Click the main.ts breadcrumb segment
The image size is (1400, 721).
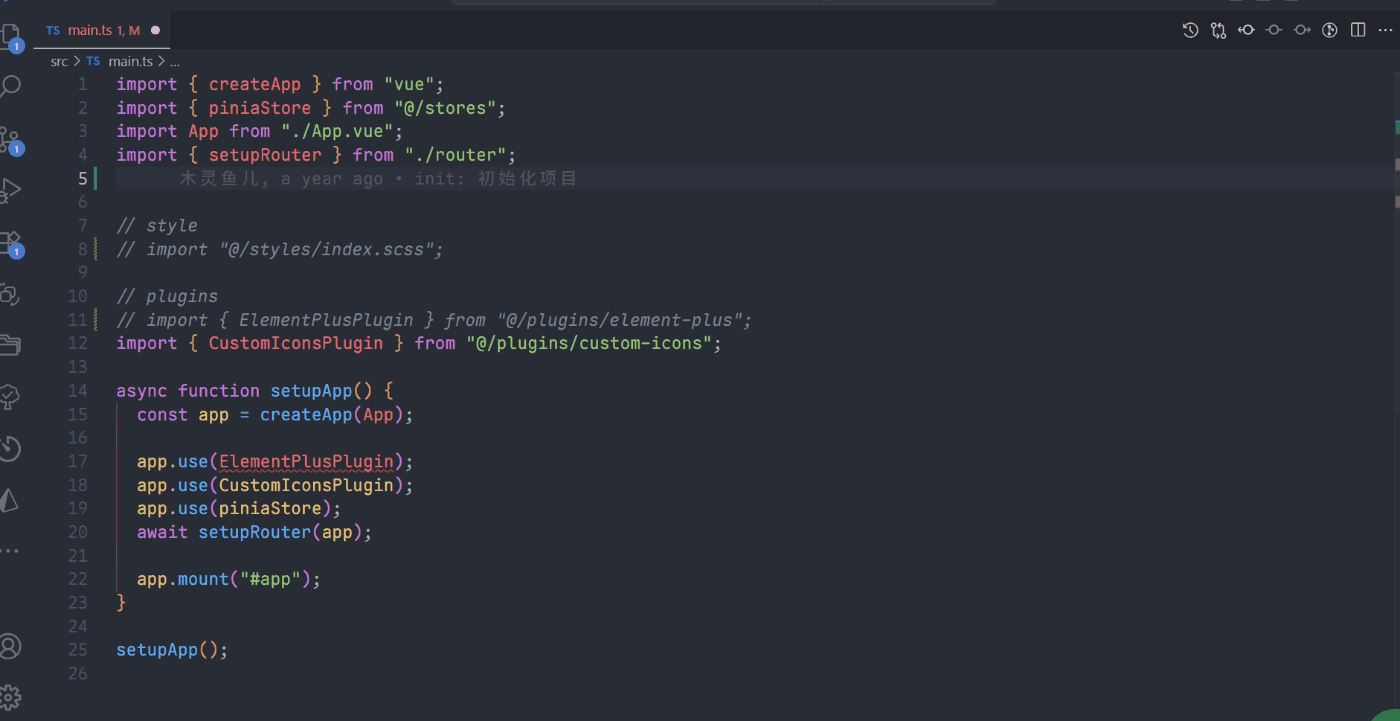pos(130,61)
